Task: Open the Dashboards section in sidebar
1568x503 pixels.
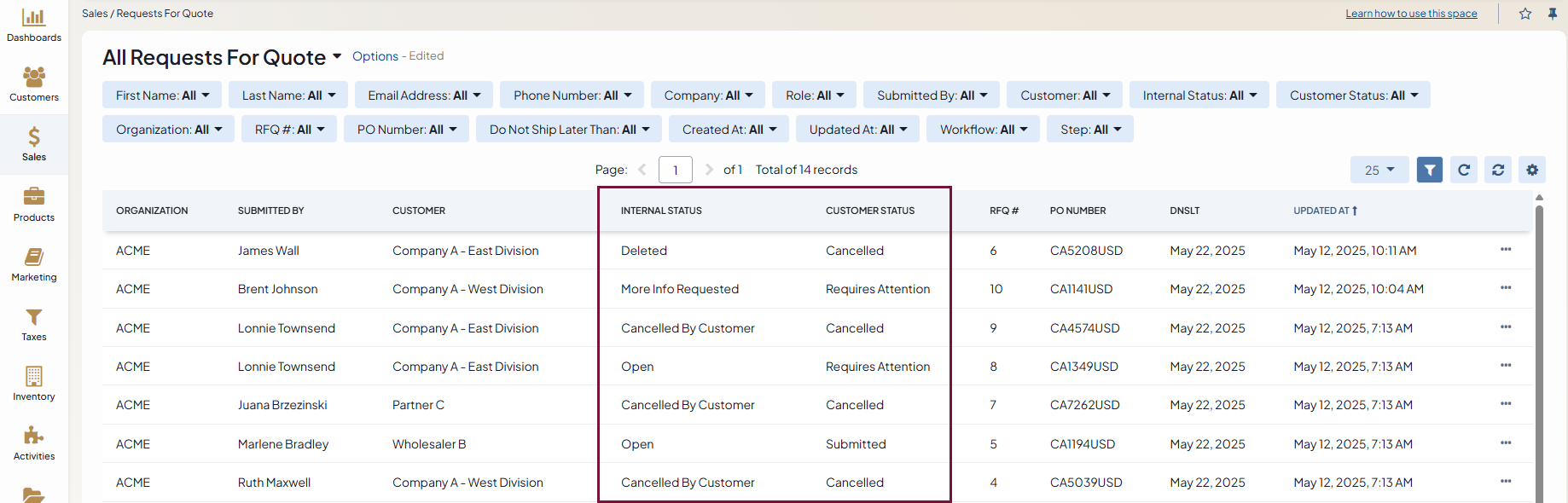Action: pos(34,25)
